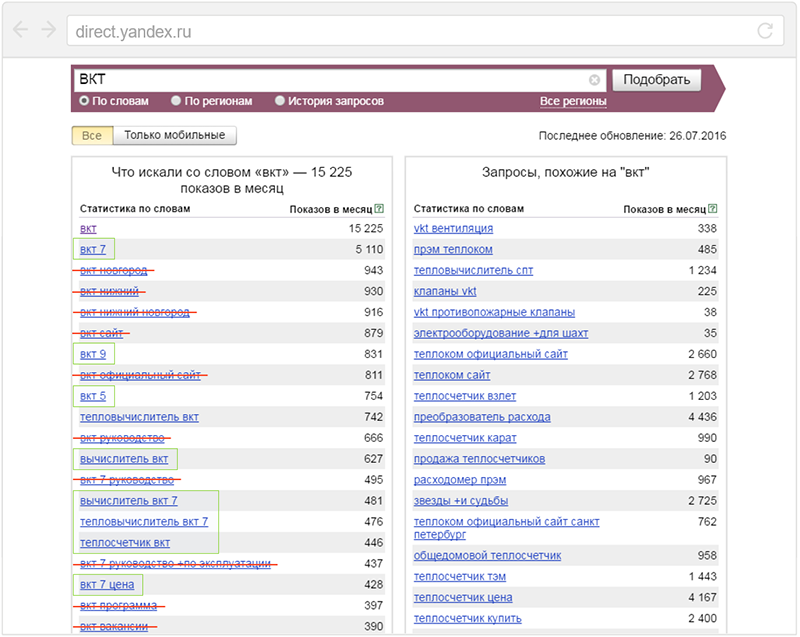Image resolution: width=800 pixels, height=637 pixels.
Task: Open the 'вкт программа' link
Action: pos(118,605)
